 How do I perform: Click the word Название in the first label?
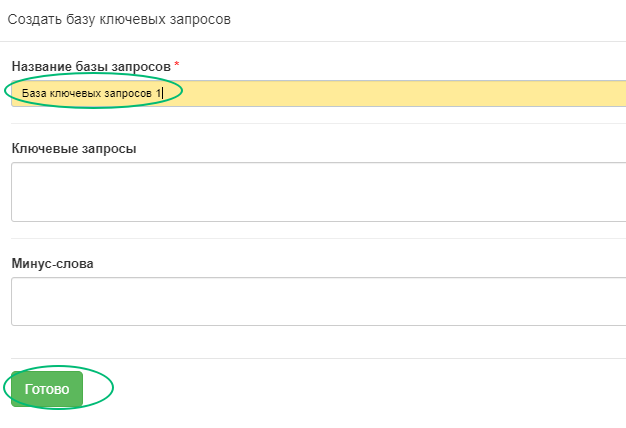pyautogui.click(x=42, y=66)
